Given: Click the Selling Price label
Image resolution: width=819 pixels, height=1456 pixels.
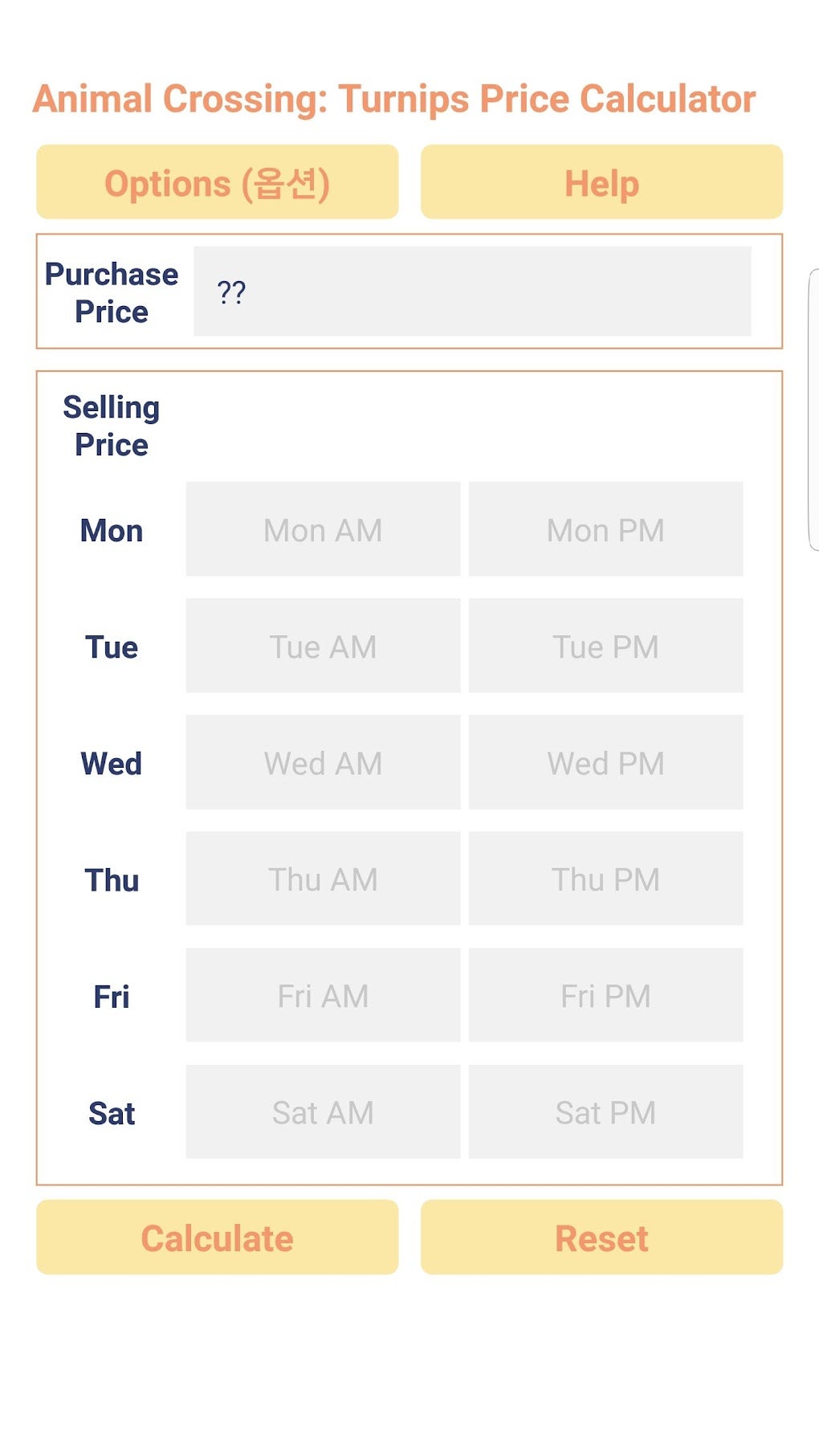Looking at the screenshot, I should point(112,426).
